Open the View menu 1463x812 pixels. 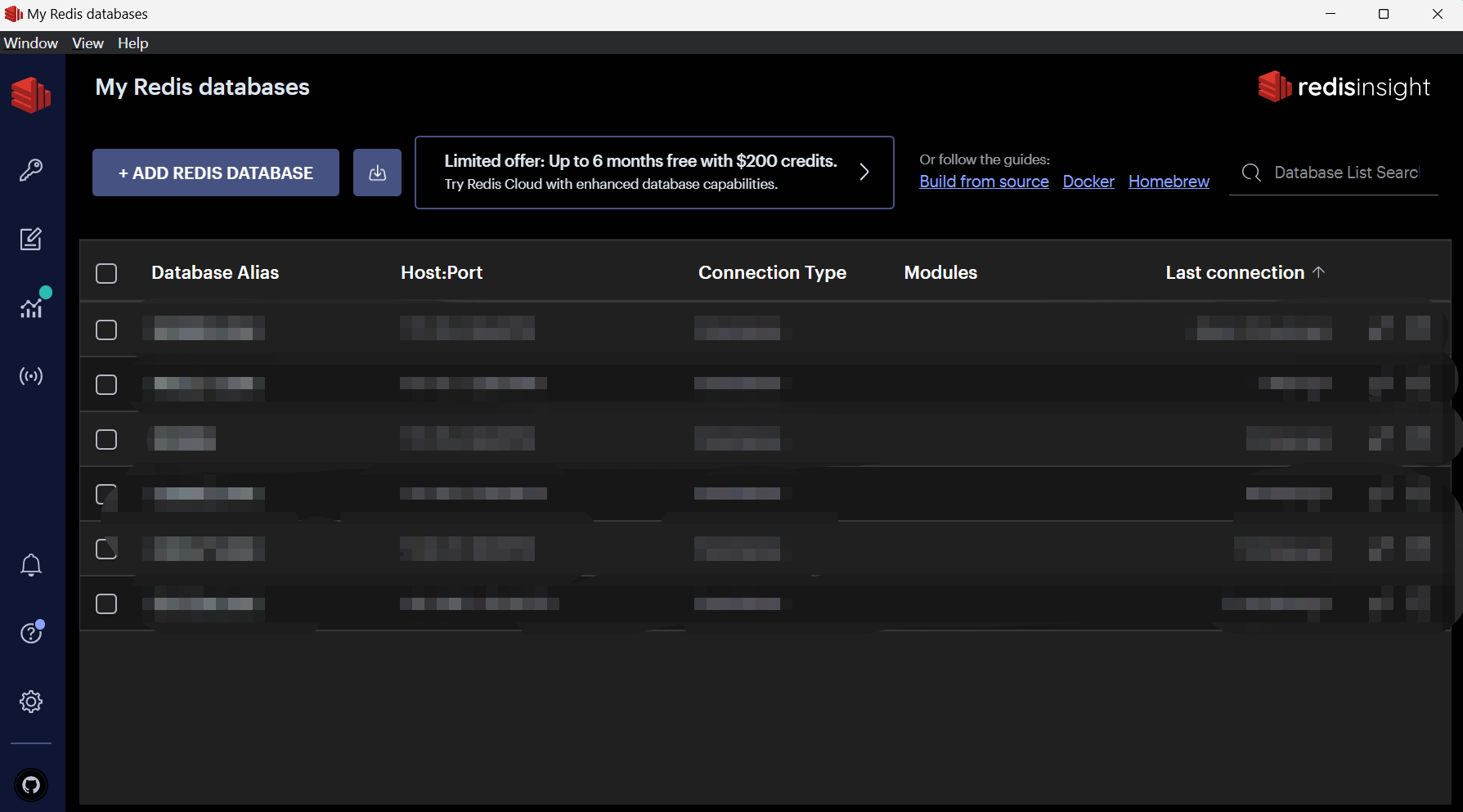[x=88, y=43]
